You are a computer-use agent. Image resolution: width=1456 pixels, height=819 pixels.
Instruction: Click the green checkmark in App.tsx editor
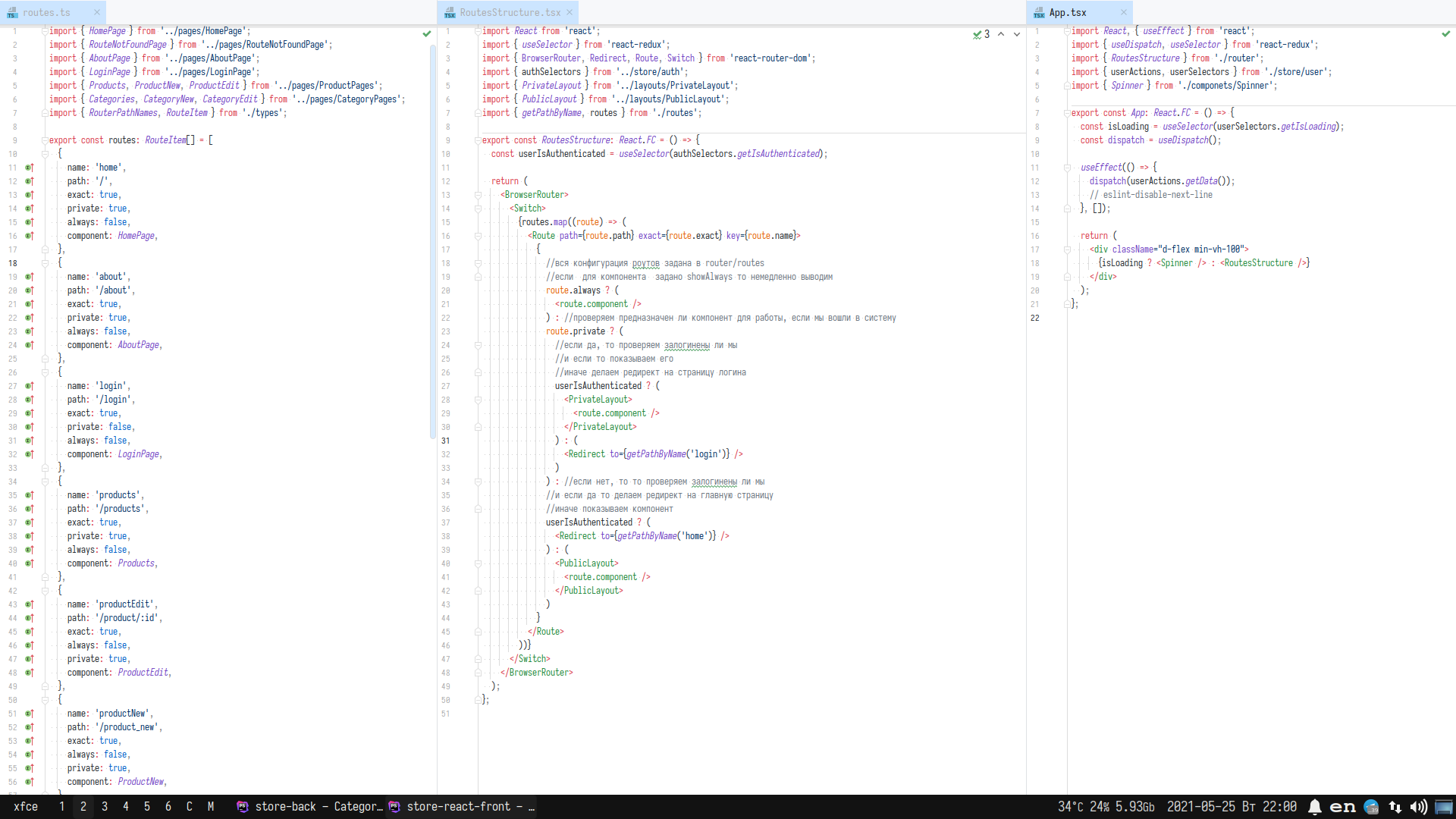coord(1445,33)
